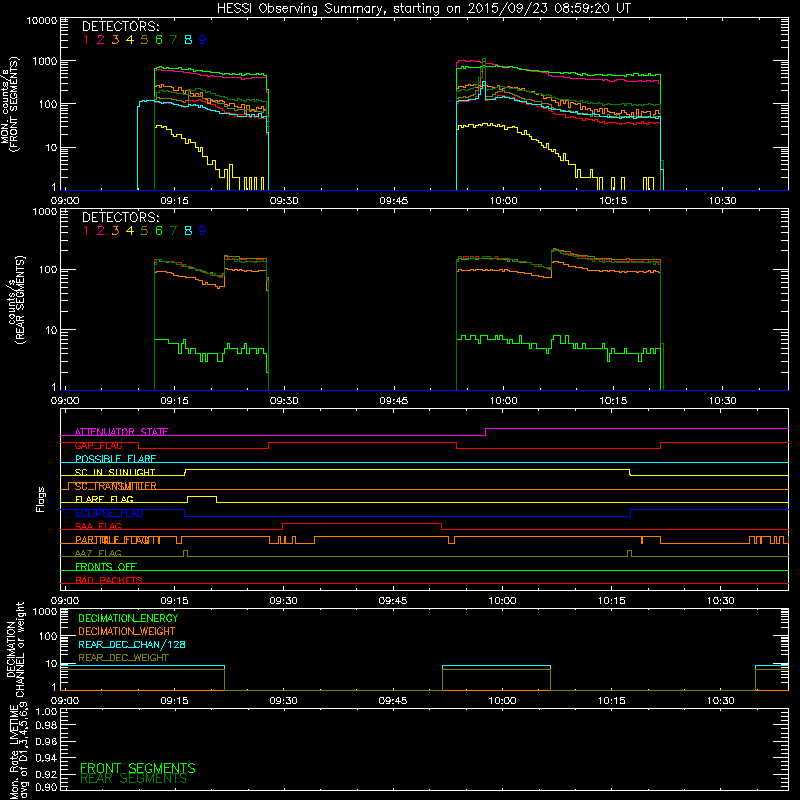Click the vertical Flags axis label

coord(41,499)
